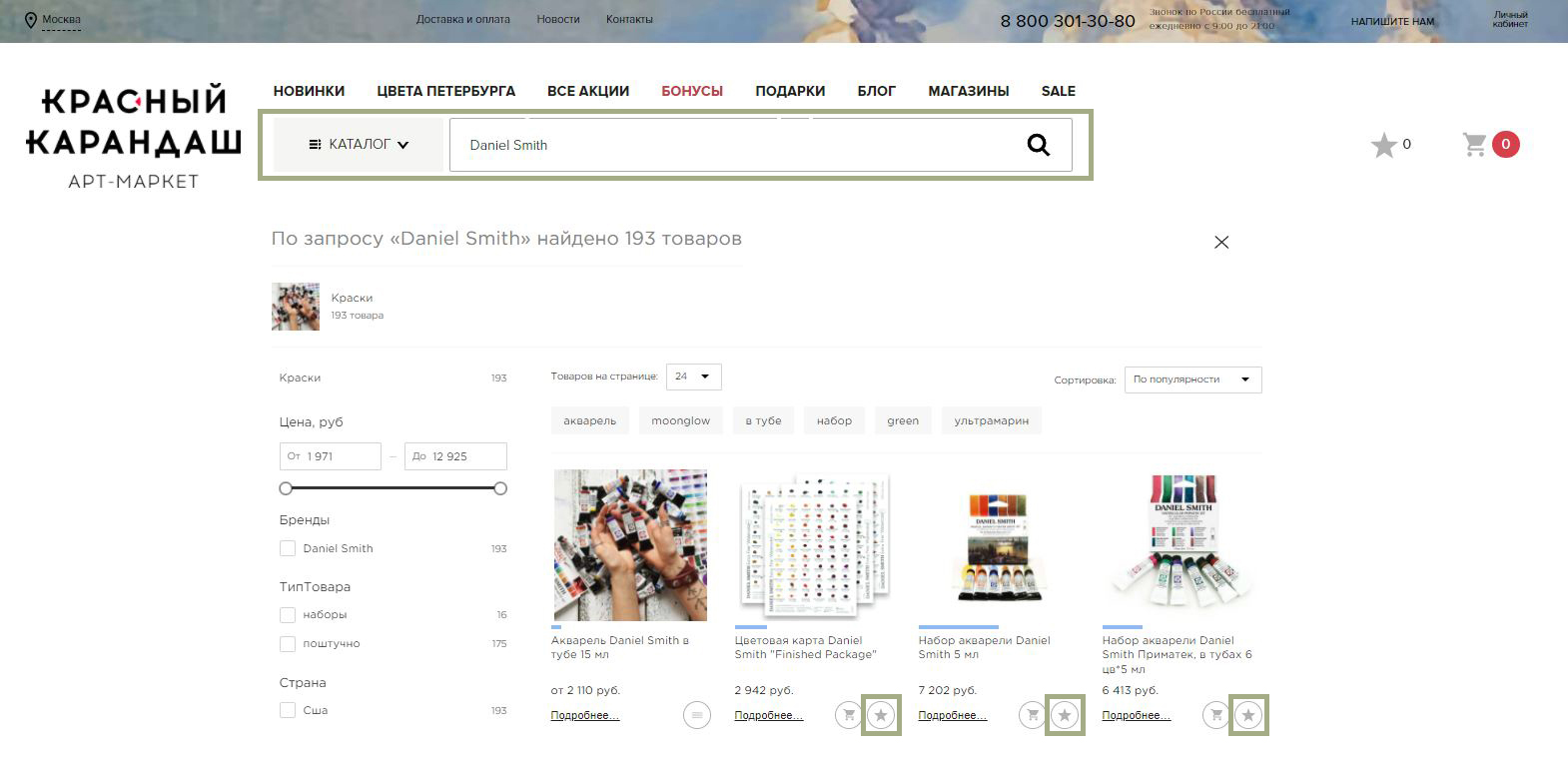Favorite Набор акварели Daniel Smith 5 мл
The image size is (1568, 760).
click(1065, 715)
